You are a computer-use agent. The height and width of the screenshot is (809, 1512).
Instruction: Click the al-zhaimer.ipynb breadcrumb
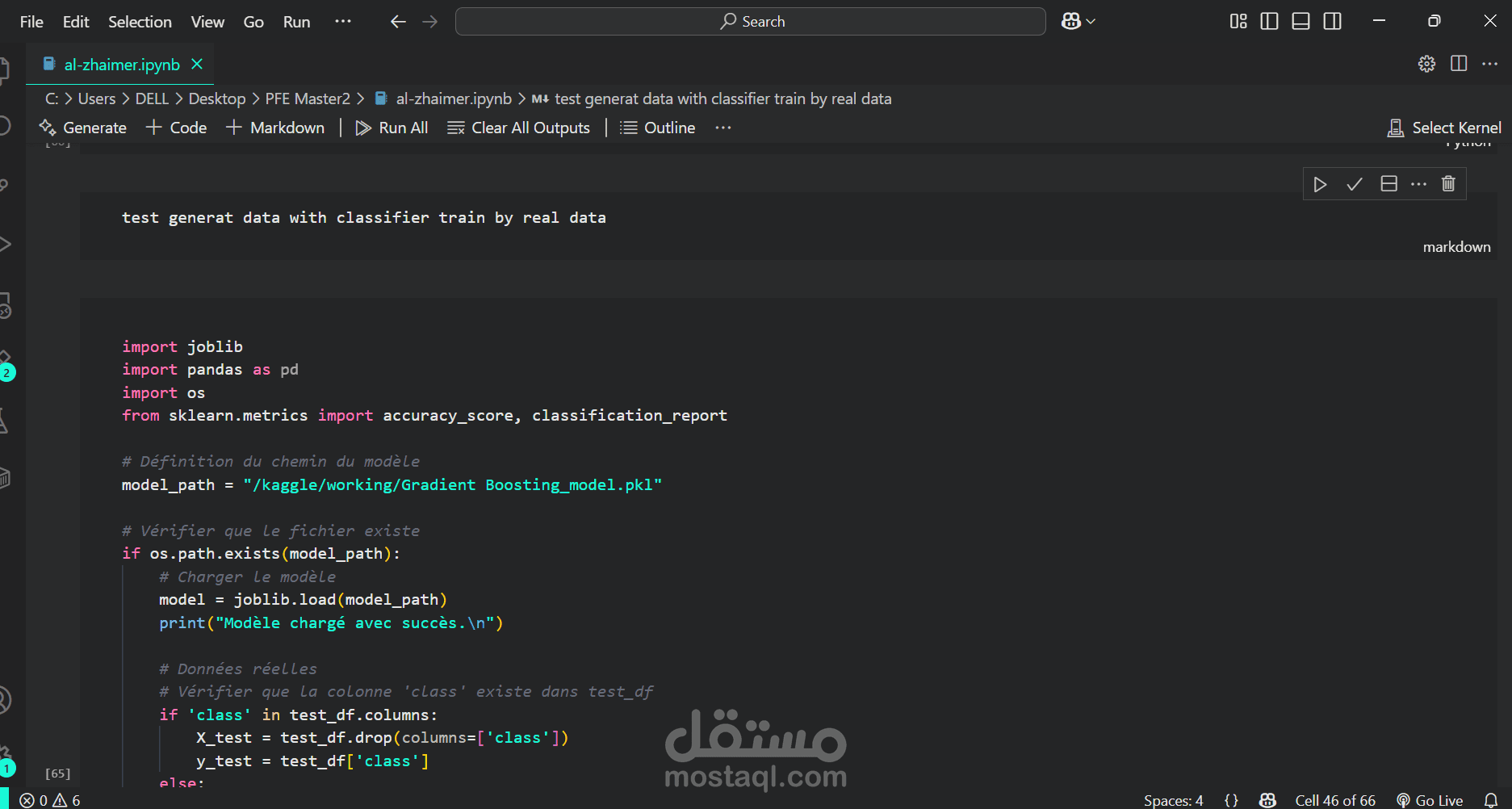444,99
